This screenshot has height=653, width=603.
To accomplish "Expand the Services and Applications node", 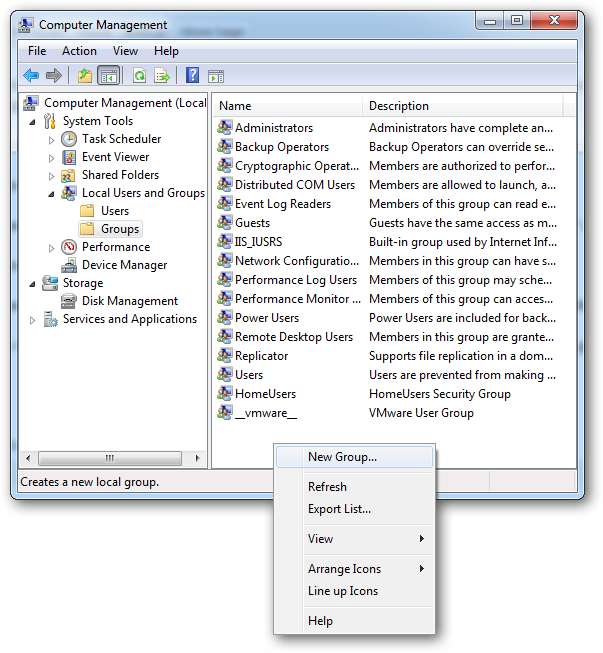I will [32, 320].
